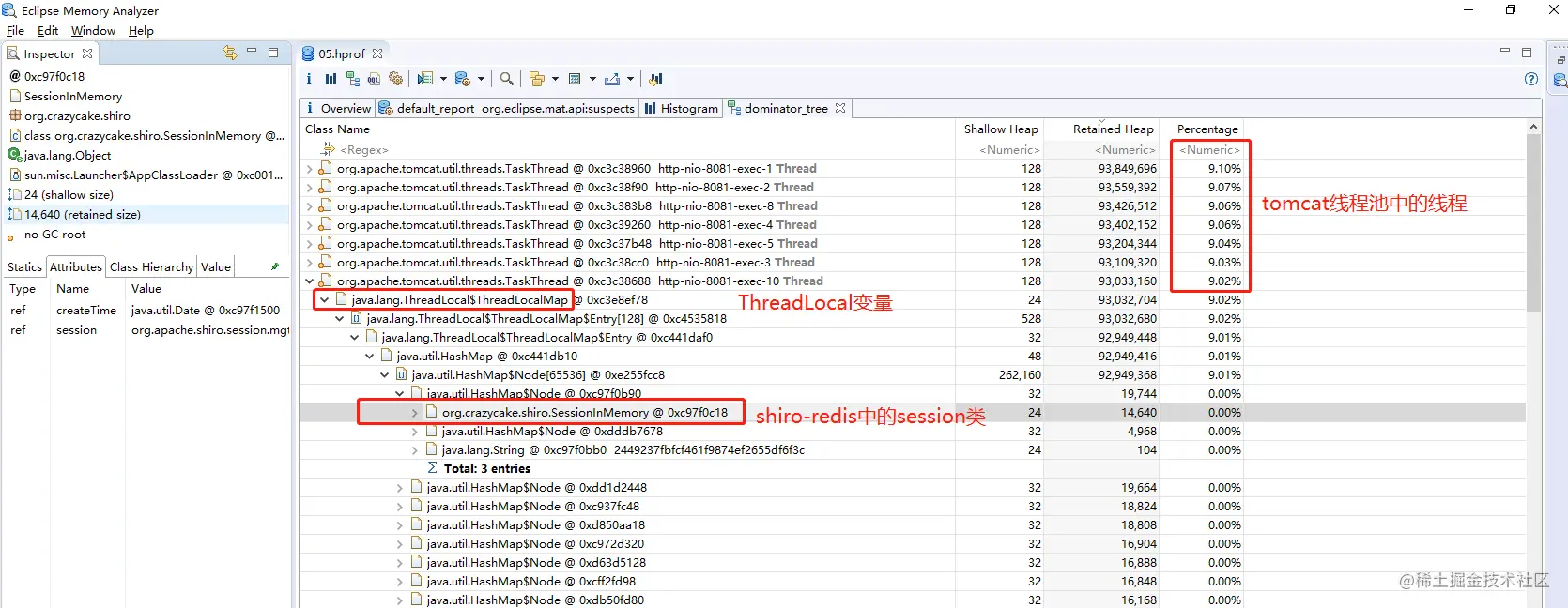This screenshot has height=608, width=1568.
Task: Open the File menu
Action: pyautogui.click(x=15, y=30)
